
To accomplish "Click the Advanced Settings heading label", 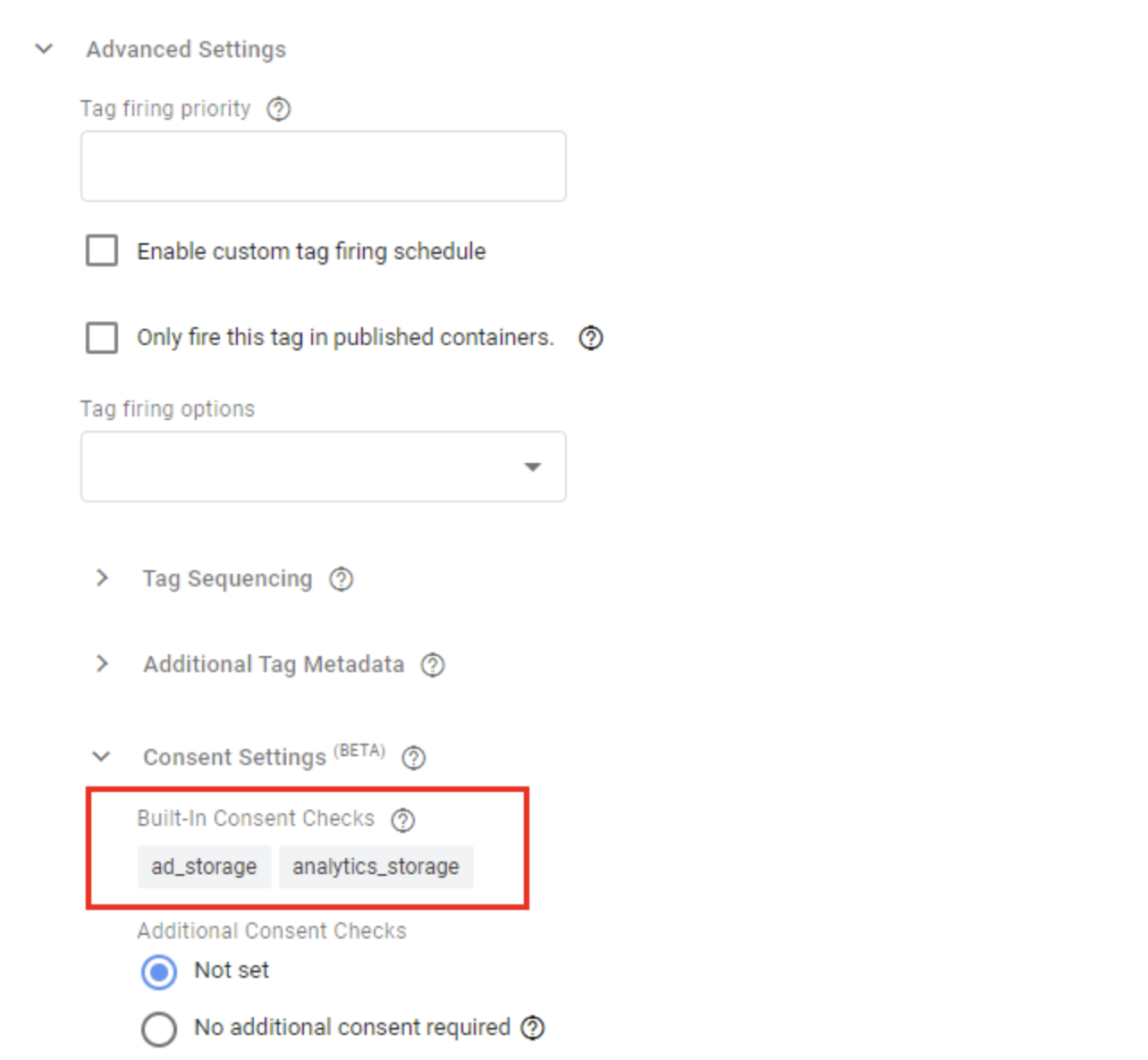I will tap(185, 49).
